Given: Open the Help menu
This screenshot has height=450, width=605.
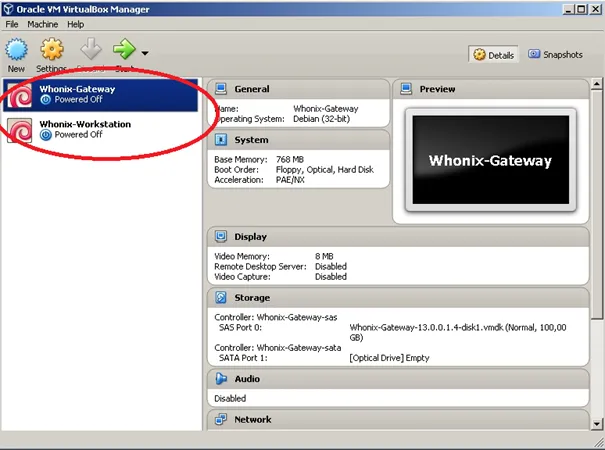Looking at the screenshot, I should tap(75, 24).
